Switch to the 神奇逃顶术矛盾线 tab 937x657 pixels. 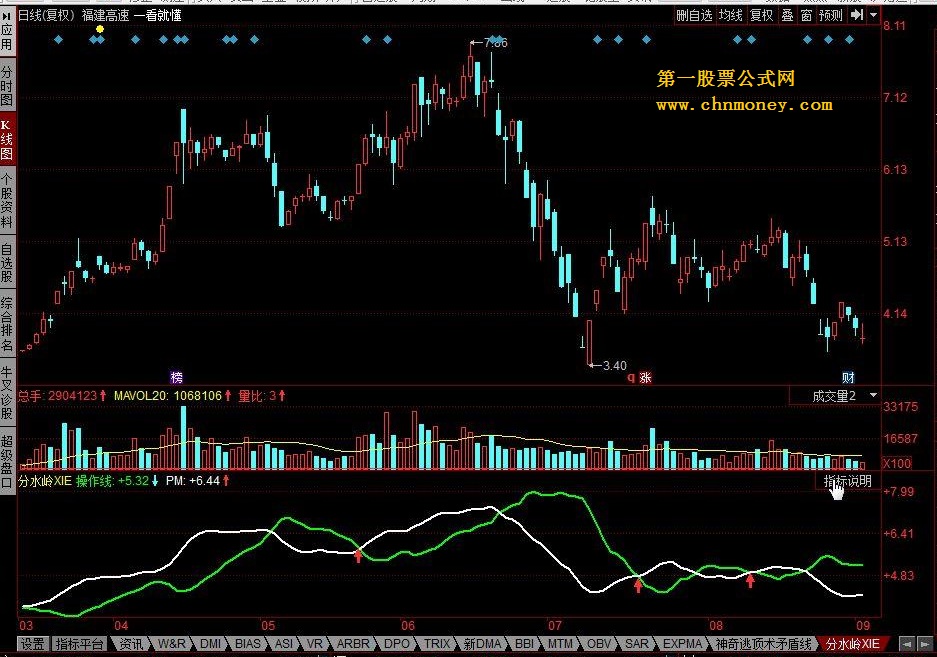(763, 644)
